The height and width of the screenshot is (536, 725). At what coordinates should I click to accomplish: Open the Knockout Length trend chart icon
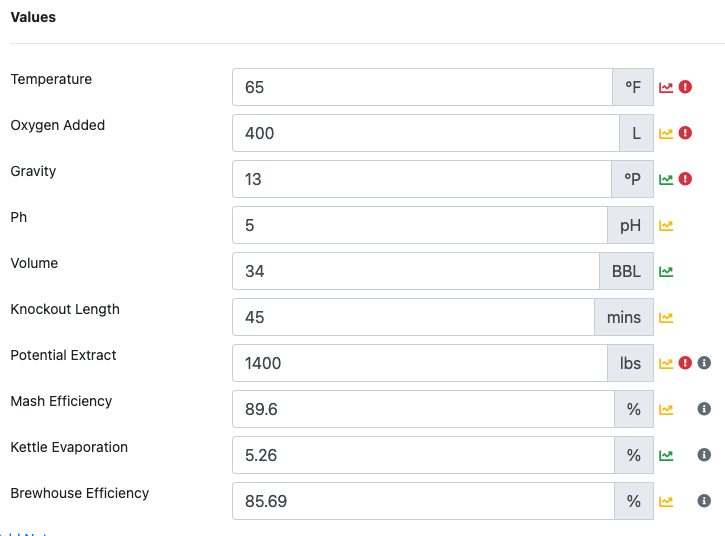666,317
